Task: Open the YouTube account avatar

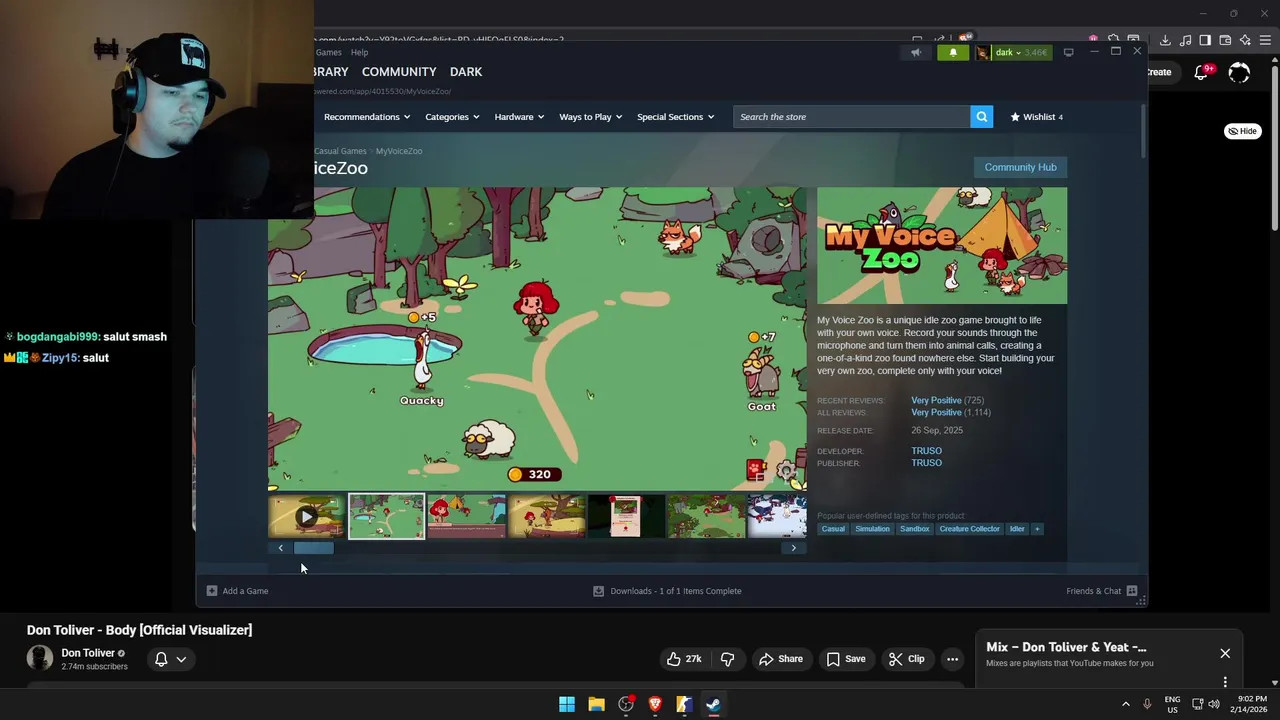Action: click(1239, 73)
